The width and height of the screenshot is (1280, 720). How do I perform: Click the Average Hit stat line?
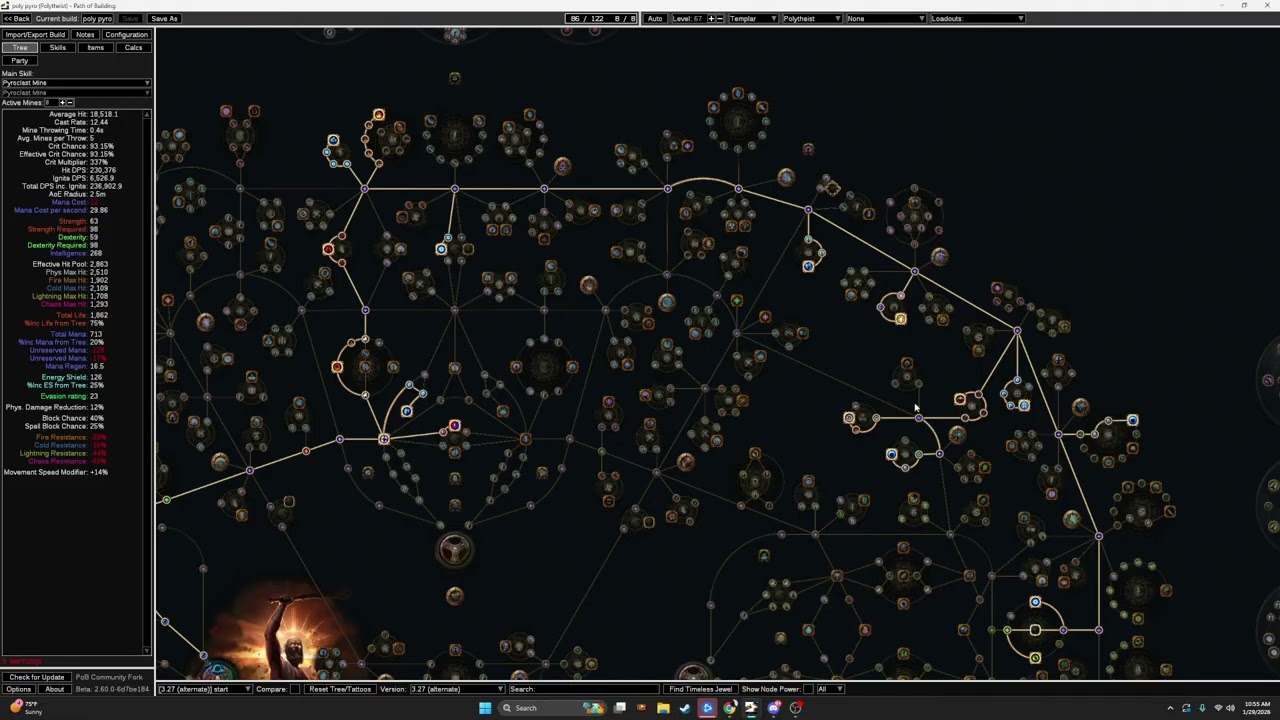point(84,114)
